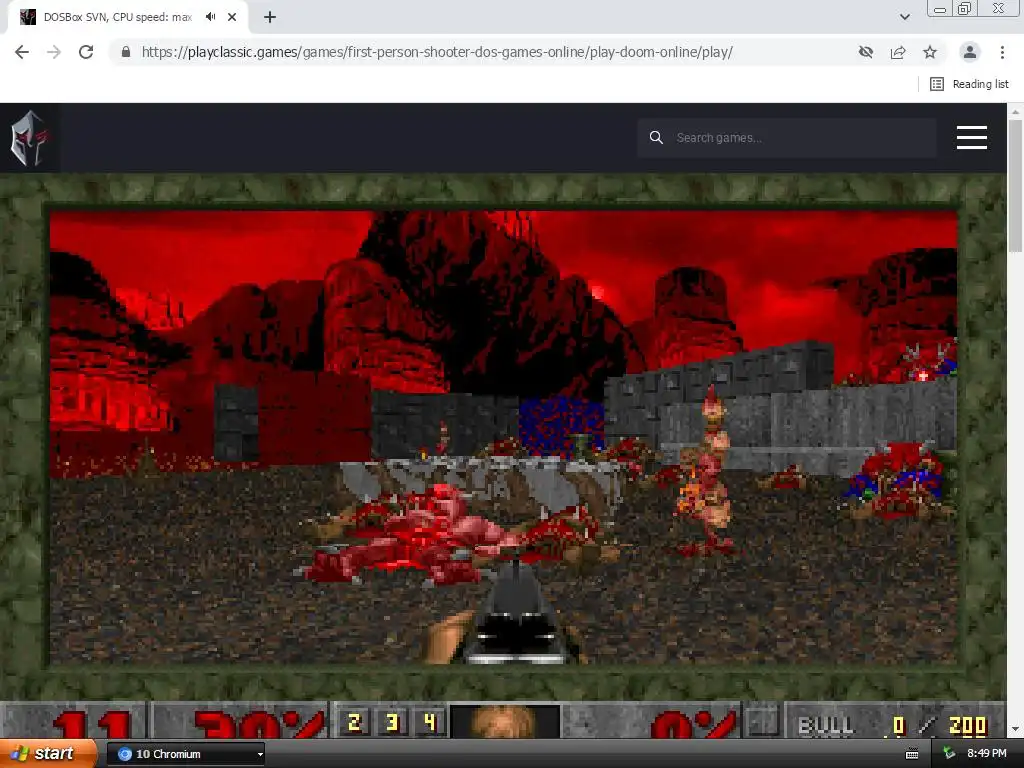Click weapon slot 4 in status bar
Image resolution: width=1024 pixels, height=768 pixels.
pyautogui.click(x=429, y=722)
